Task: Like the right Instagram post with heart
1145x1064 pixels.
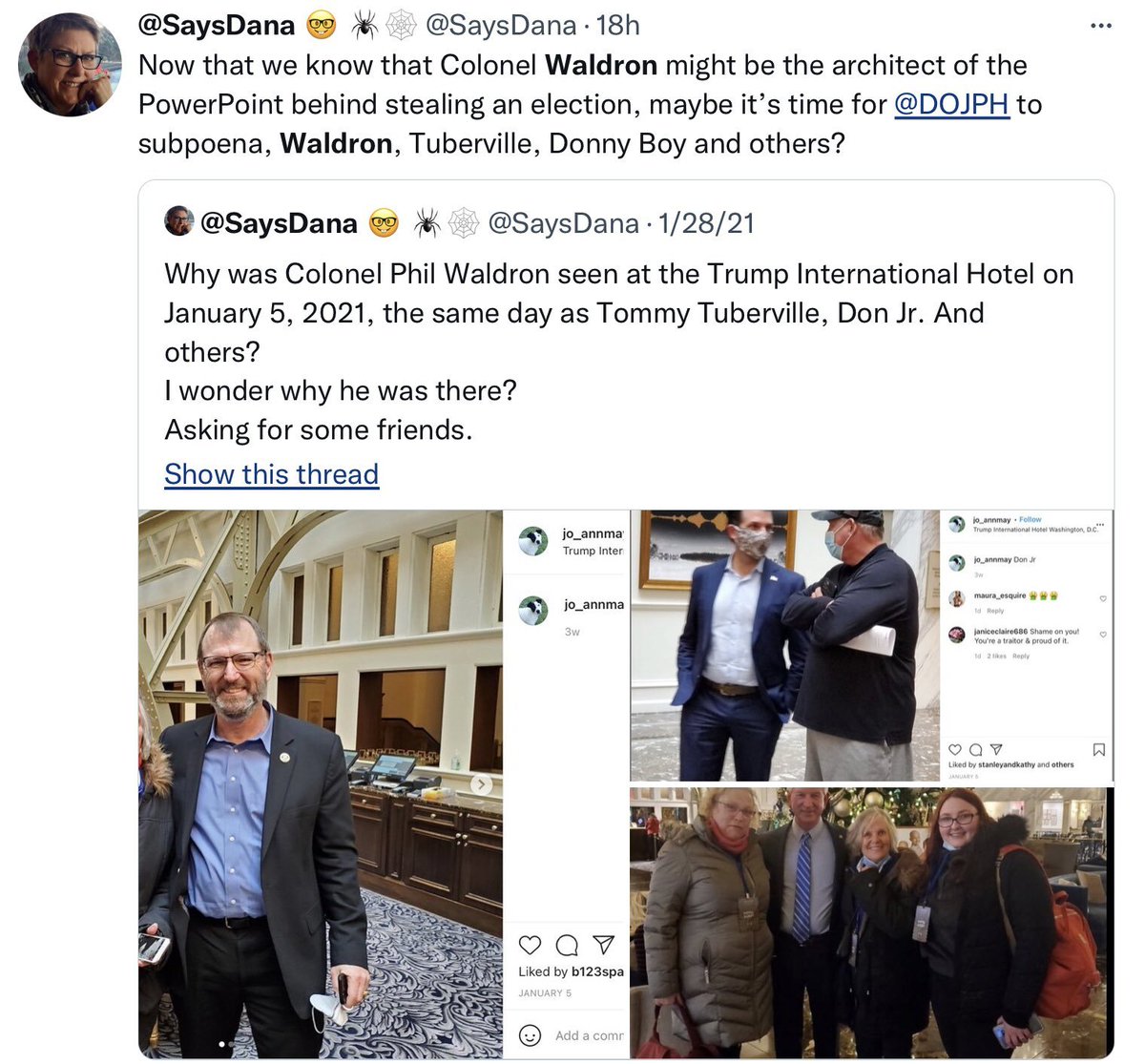Action: coord(955,750)
